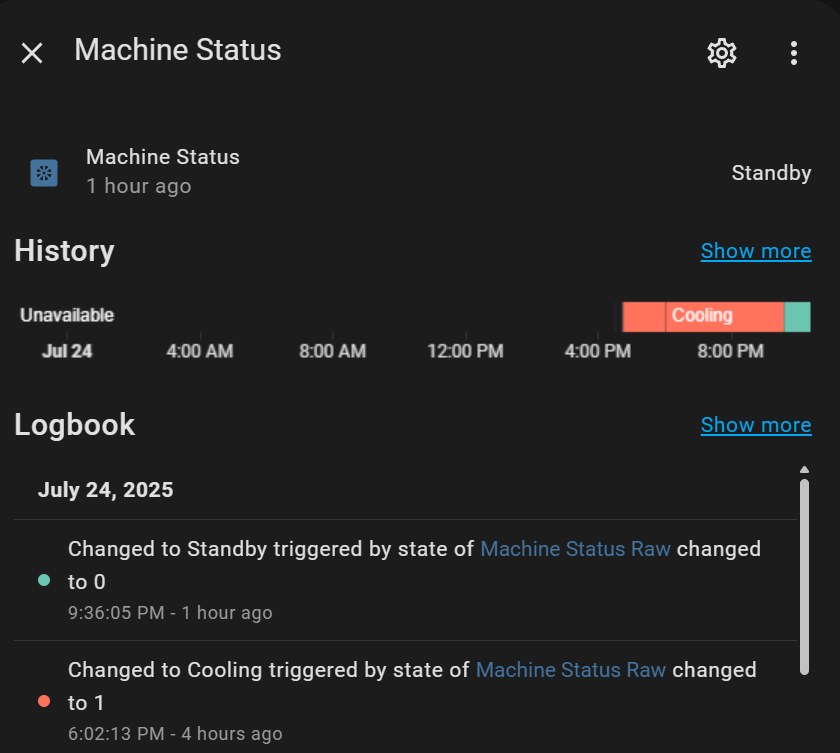Show more History details

755,251
